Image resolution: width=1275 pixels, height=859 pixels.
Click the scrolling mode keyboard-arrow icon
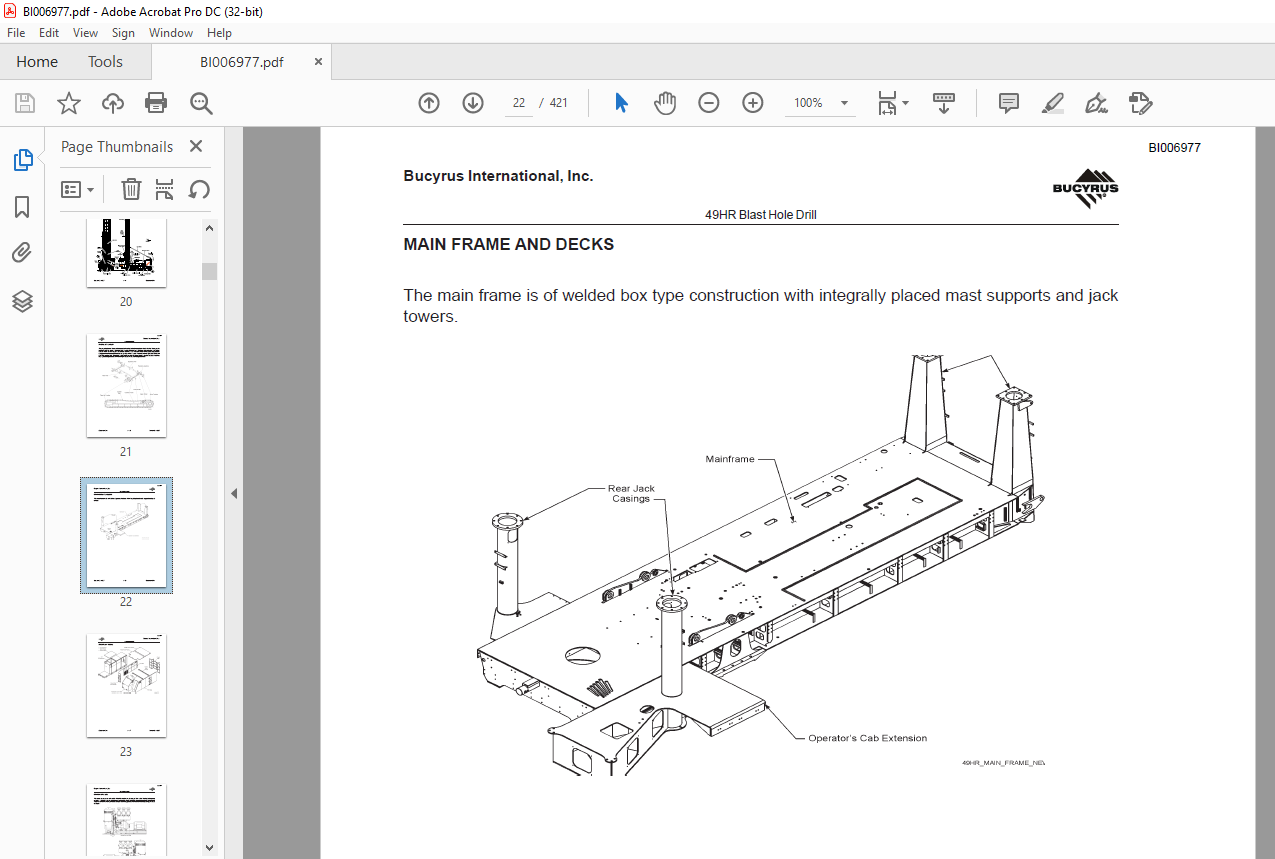(944, 103)
